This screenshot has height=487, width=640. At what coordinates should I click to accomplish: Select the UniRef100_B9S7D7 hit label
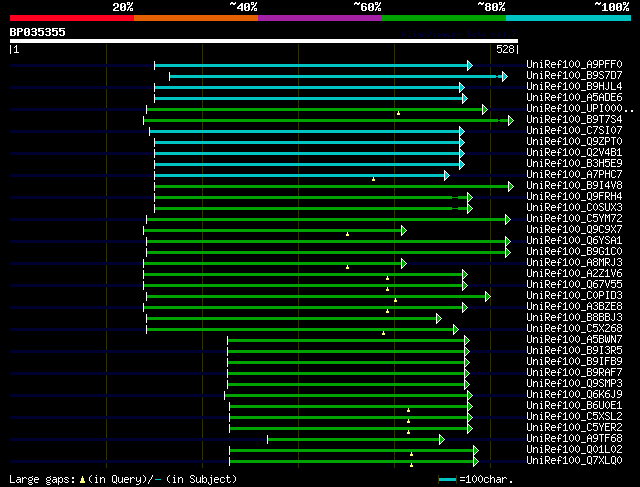click(x=574, y=76)
